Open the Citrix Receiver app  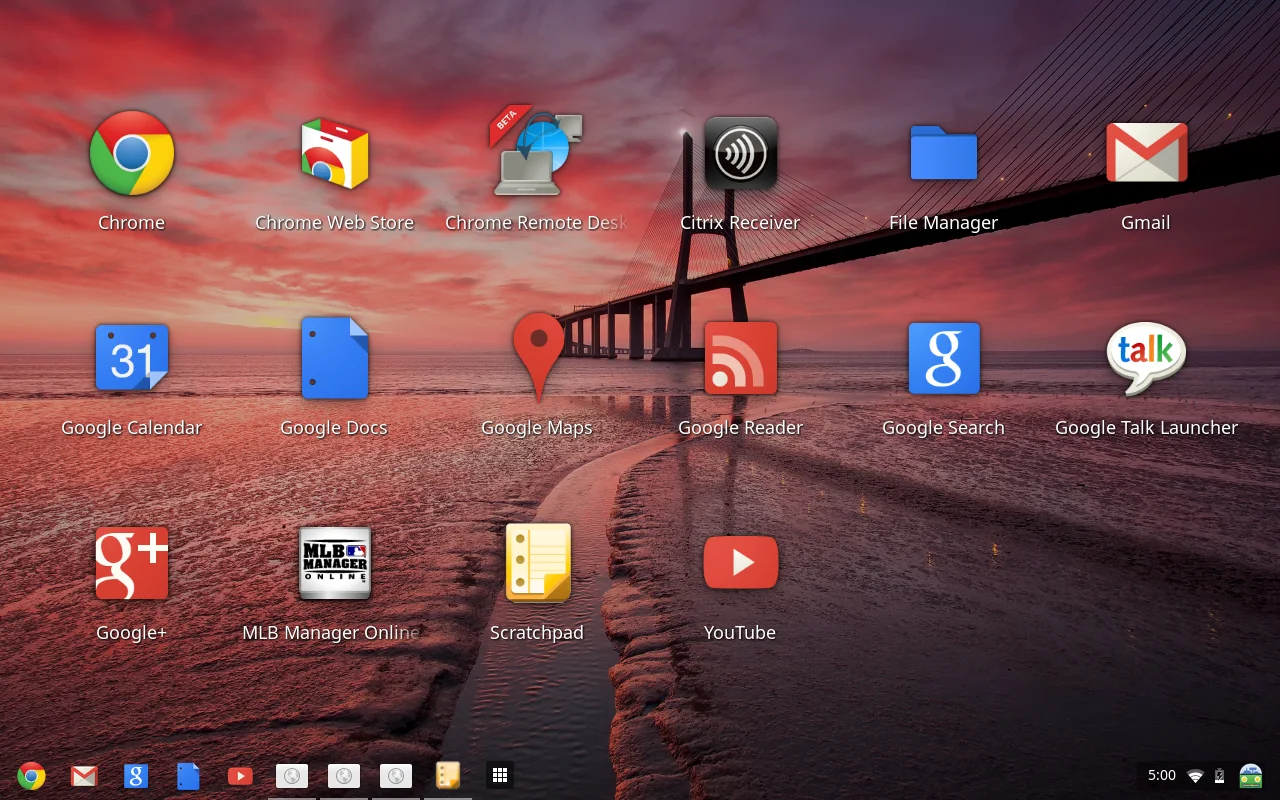click(741, 153)
